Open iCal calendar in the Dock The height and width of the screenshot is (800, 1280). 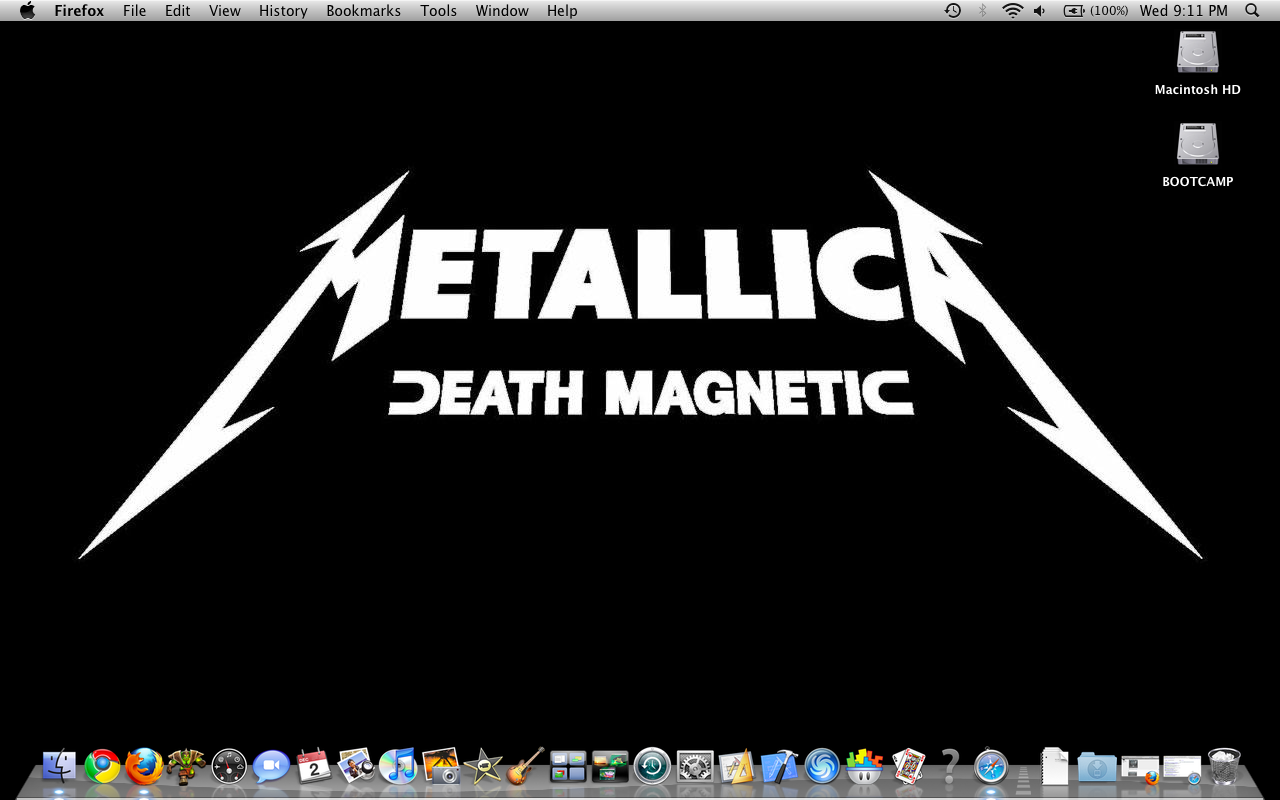(x=314, y=767)
